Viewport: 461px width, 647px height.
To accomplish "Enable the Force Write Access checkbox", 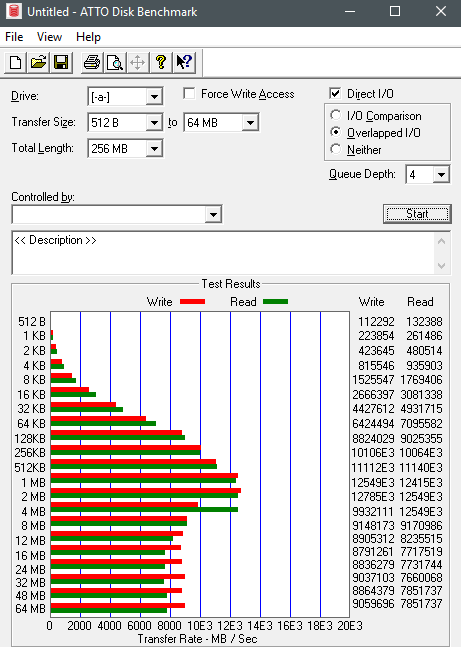I will [x=189, y=94].
